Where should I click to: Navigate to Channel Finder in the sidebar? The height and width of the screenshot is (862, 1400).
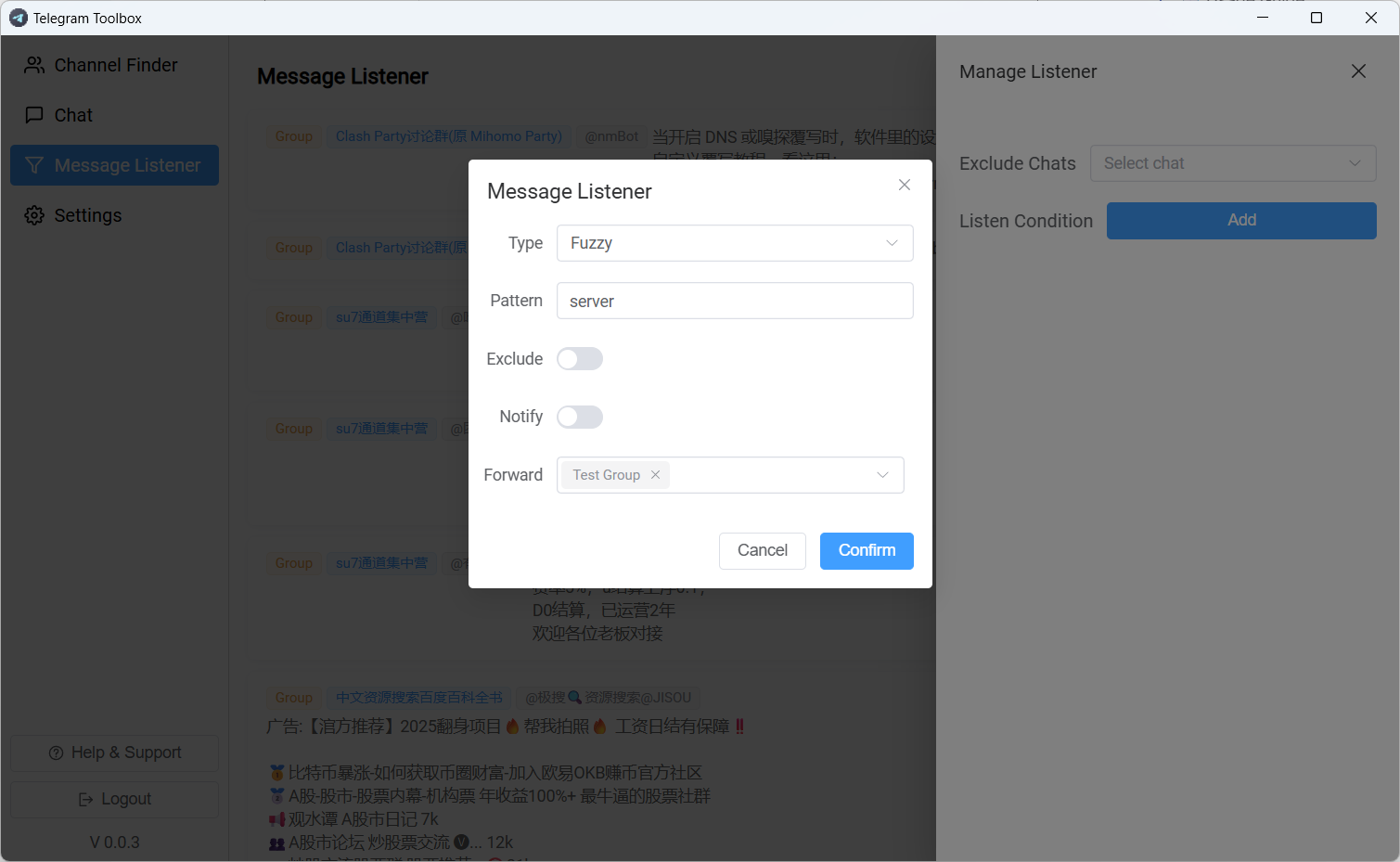115,65
